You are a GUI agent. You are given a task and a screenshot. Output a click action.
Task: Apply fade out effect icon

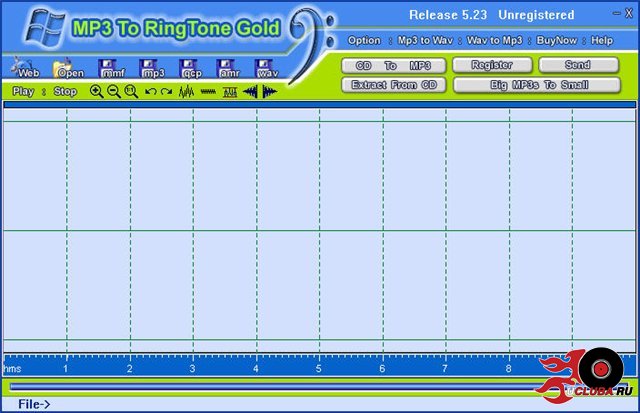coord(269,92)
